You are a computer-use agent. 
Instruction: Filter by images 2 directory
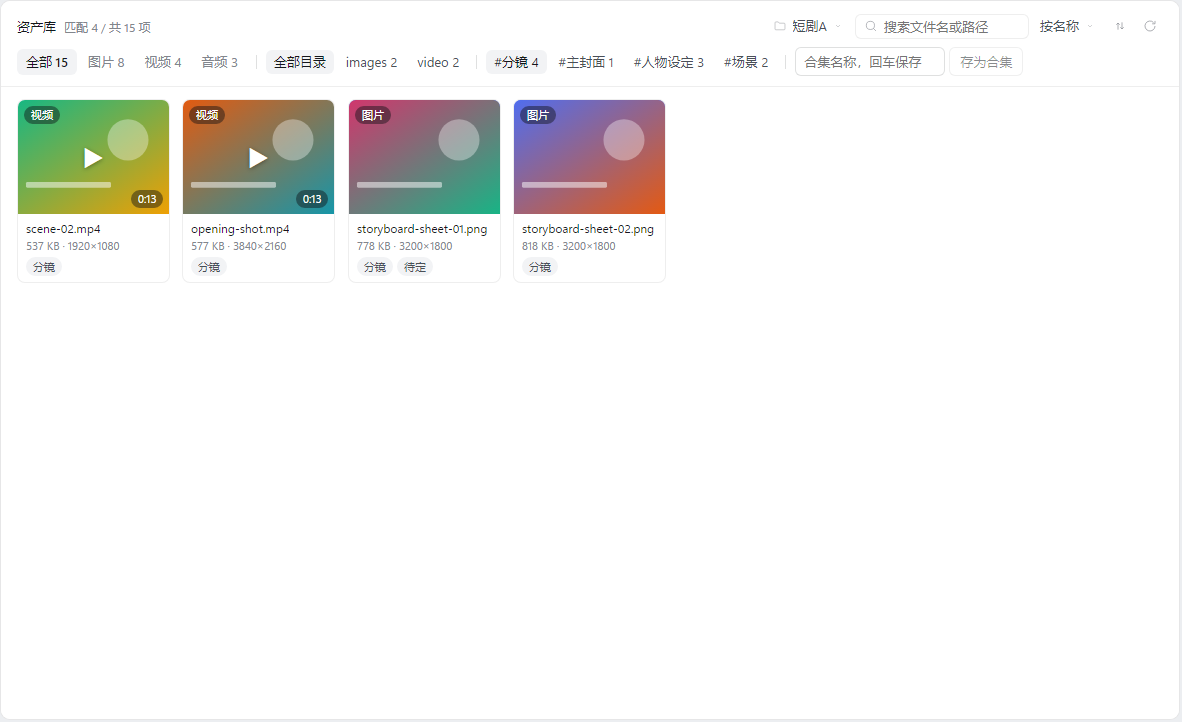pos(372,62)
